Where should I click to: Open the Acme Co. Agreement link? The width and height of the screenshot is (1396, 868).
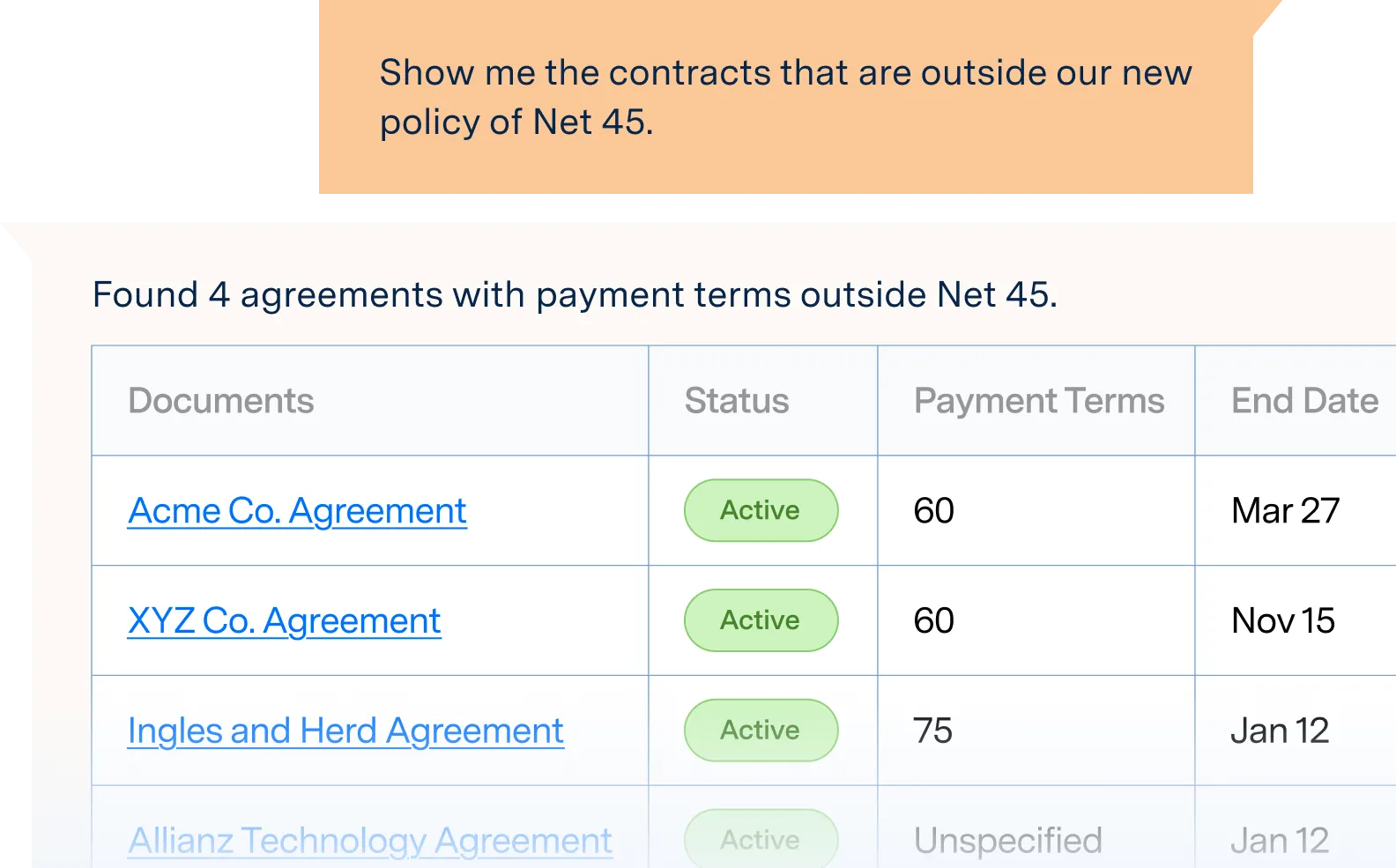pyautogui.click(x=297, y=511)
